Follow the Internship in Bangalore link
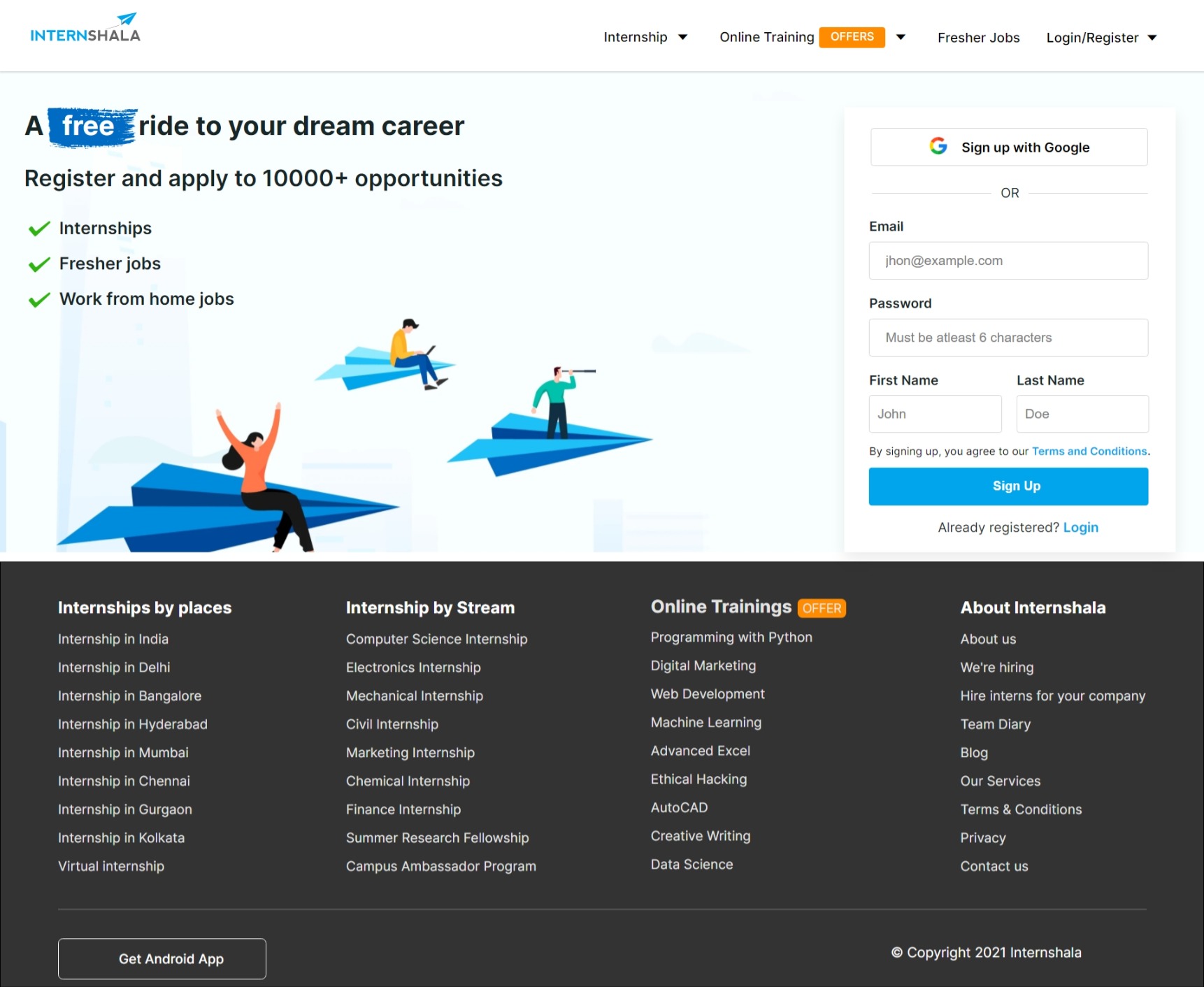The height and width of the screenshot is (987, 1204). tap(129, 696)
